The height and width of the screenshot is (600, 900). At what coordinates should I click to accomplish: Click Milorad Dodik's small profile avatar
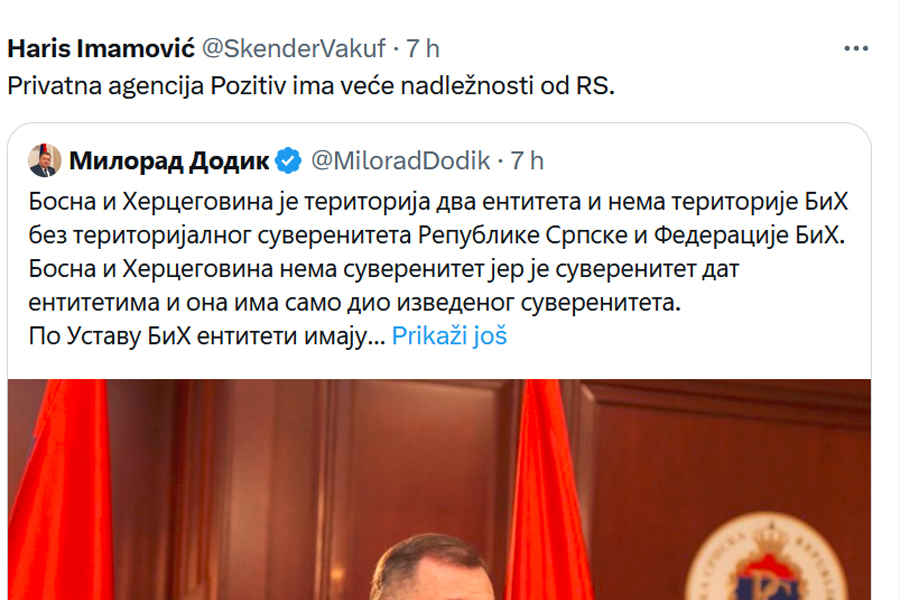tap(45, 160)
